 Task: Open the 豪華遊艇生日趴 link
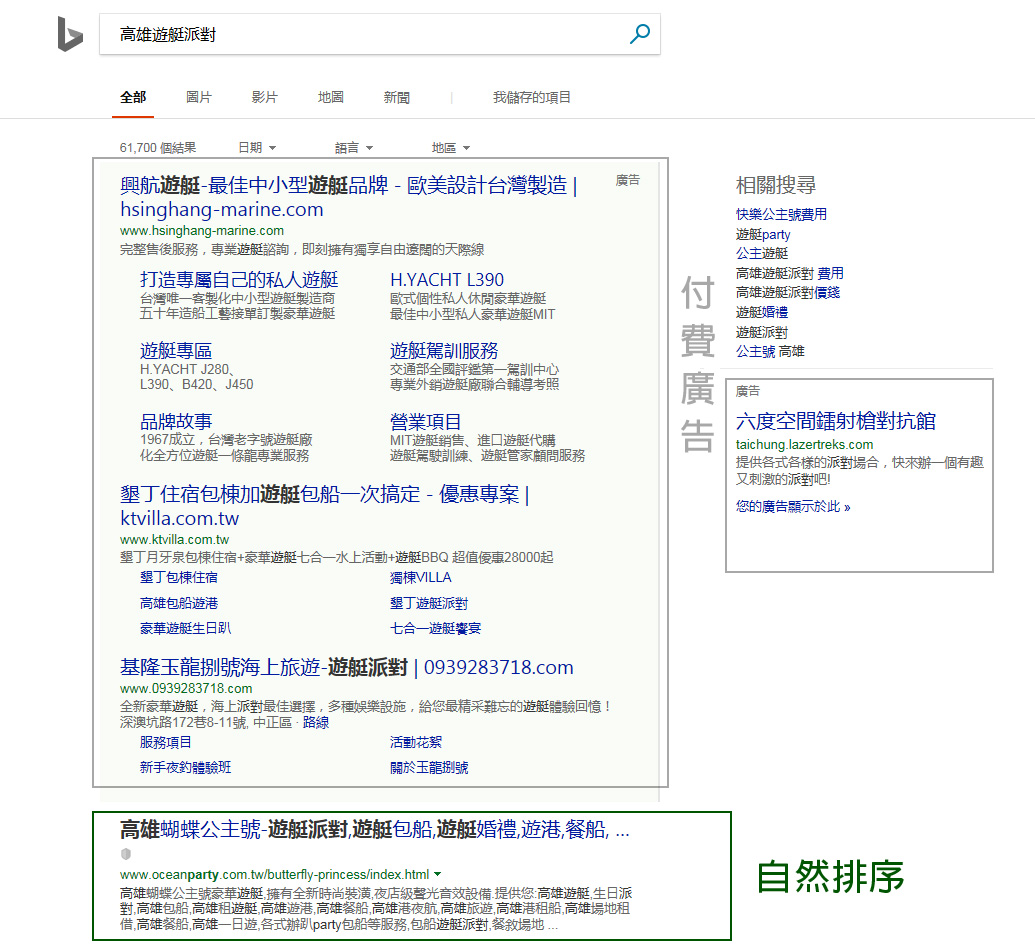click(185, 628)
